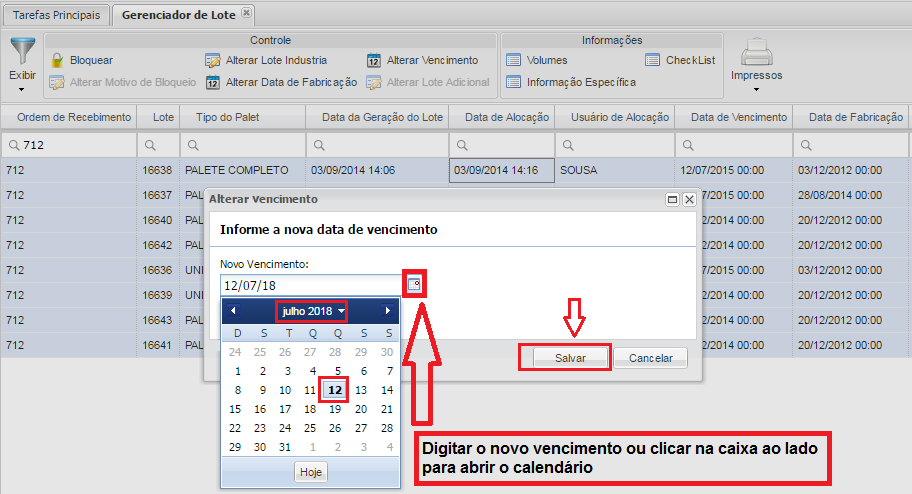Select day 15 in the calendar
Screen dimensions: 912x494
click(235, 409)
